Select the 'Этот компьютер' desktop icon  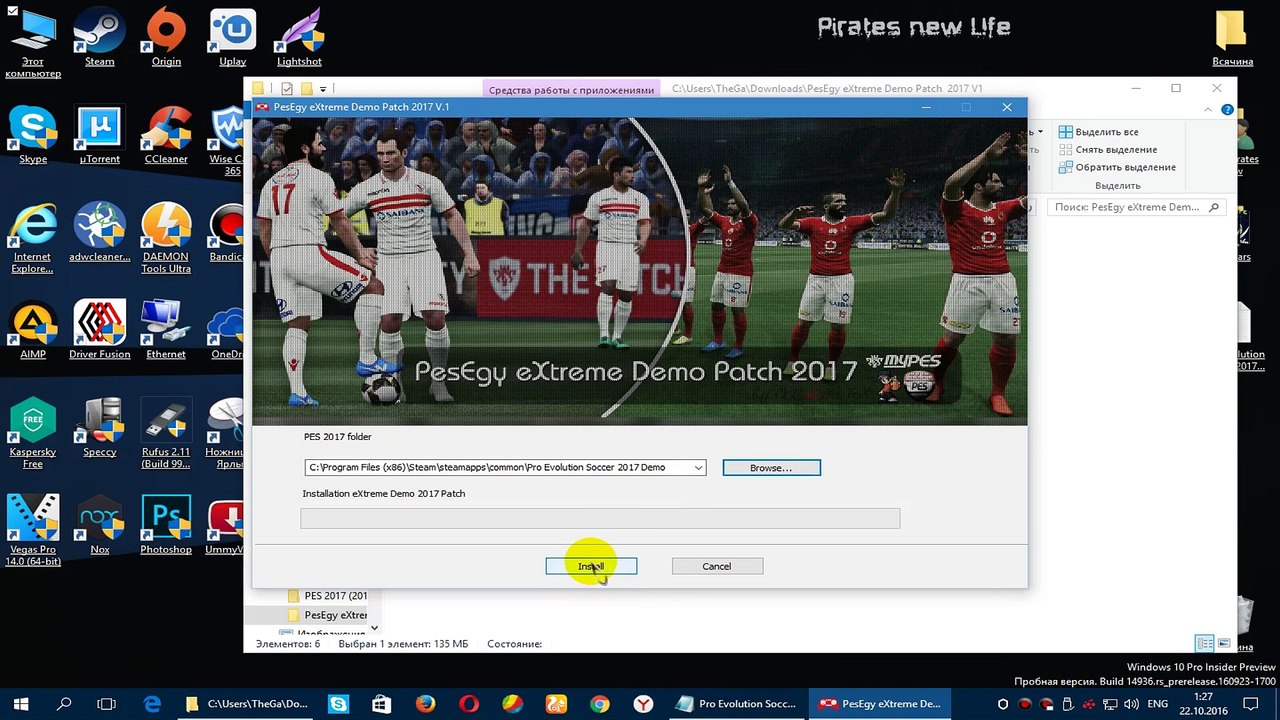tap(33, 44)
